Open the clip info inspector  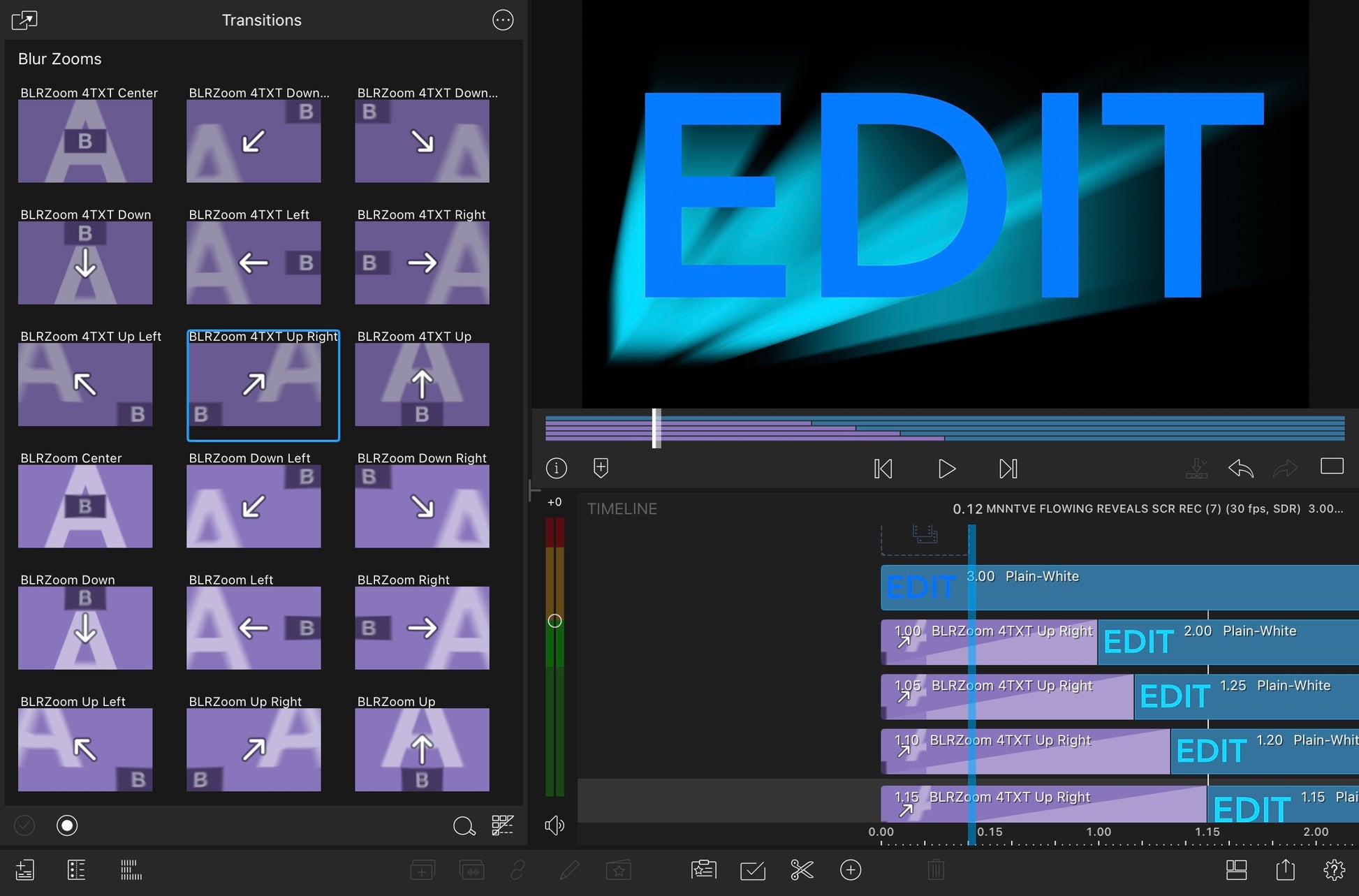click(556, 468)
